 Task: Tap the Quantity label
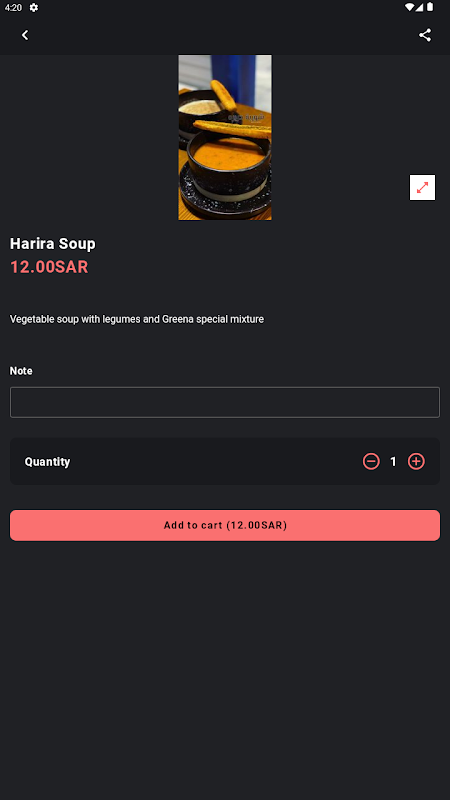pos(47,462)
